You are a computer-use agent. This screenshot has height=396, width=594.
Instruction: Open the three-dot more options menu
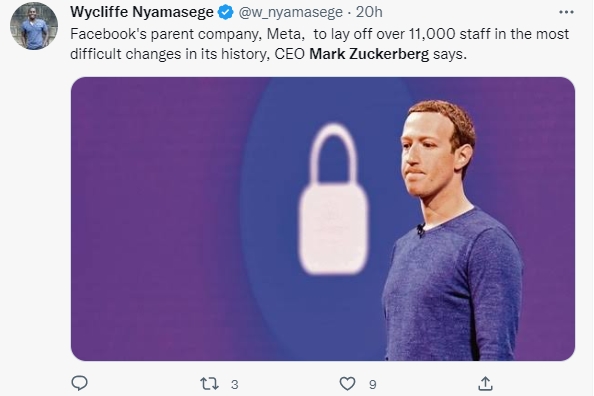(x=566, y=13)
